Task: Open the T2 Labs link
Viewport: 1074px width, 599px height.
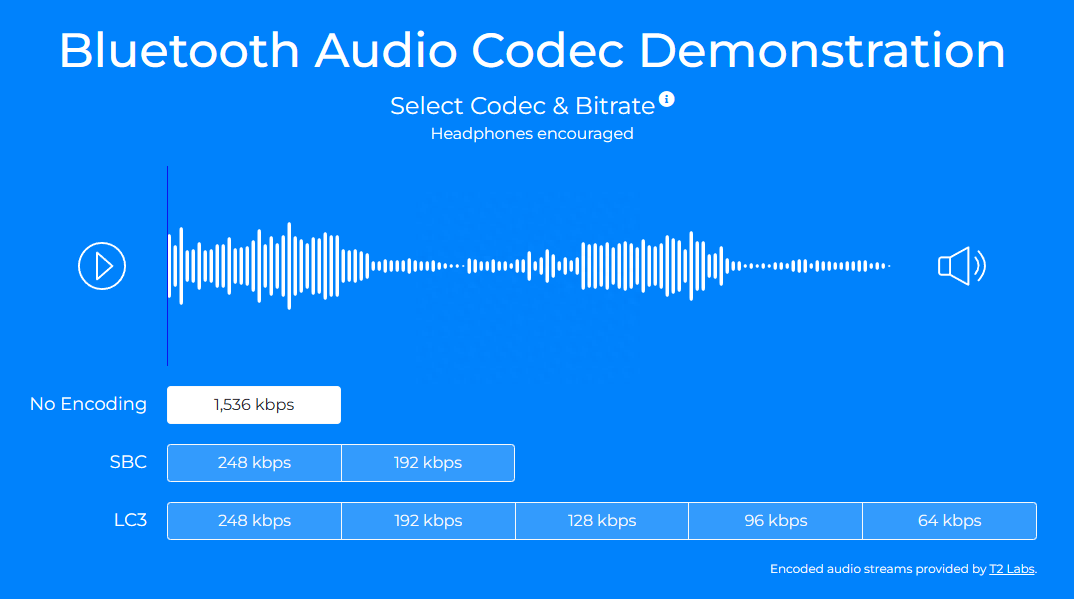Action: coord(1012,569)
